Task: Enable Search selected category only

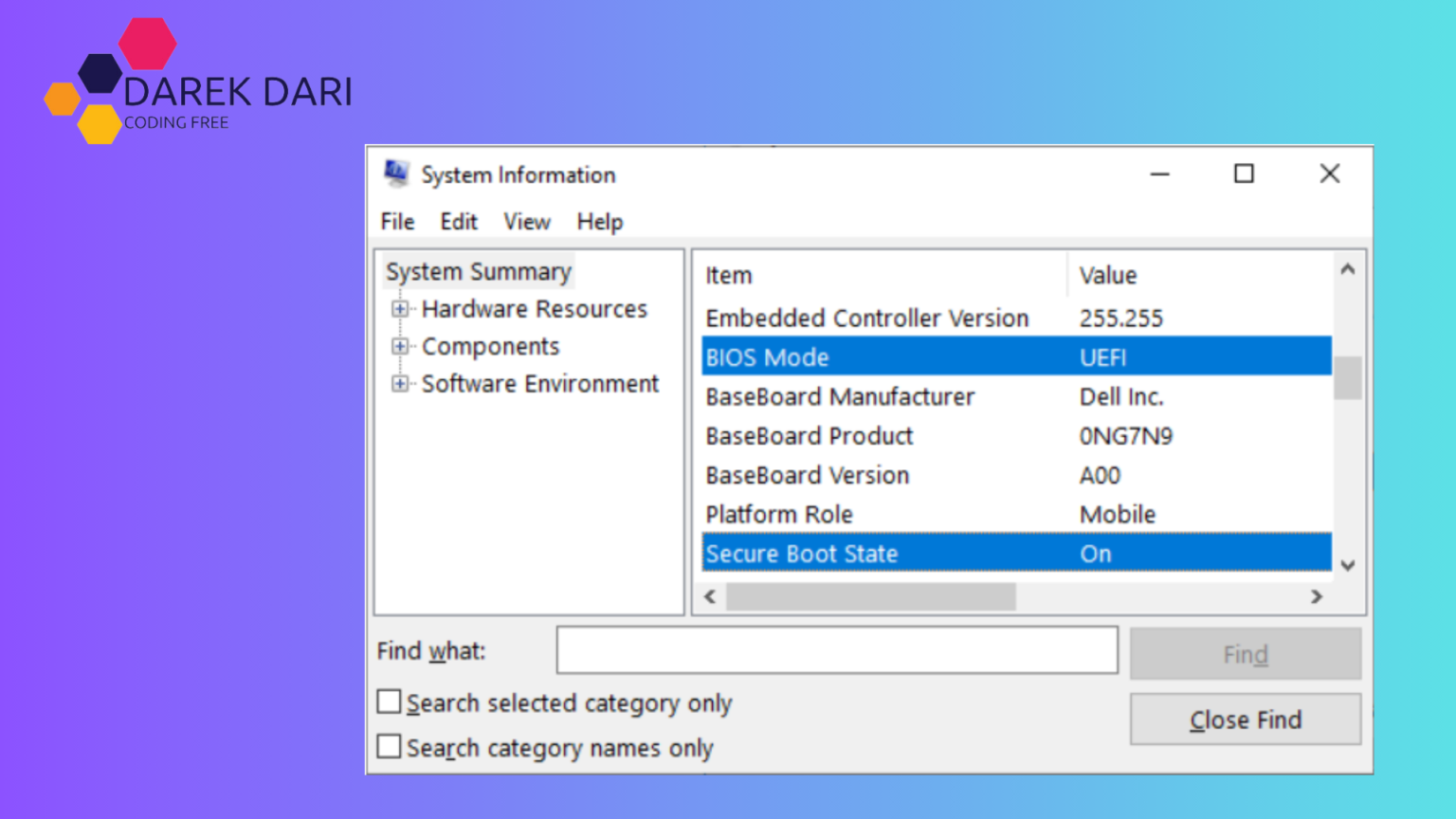Action: tap(389, 701)
